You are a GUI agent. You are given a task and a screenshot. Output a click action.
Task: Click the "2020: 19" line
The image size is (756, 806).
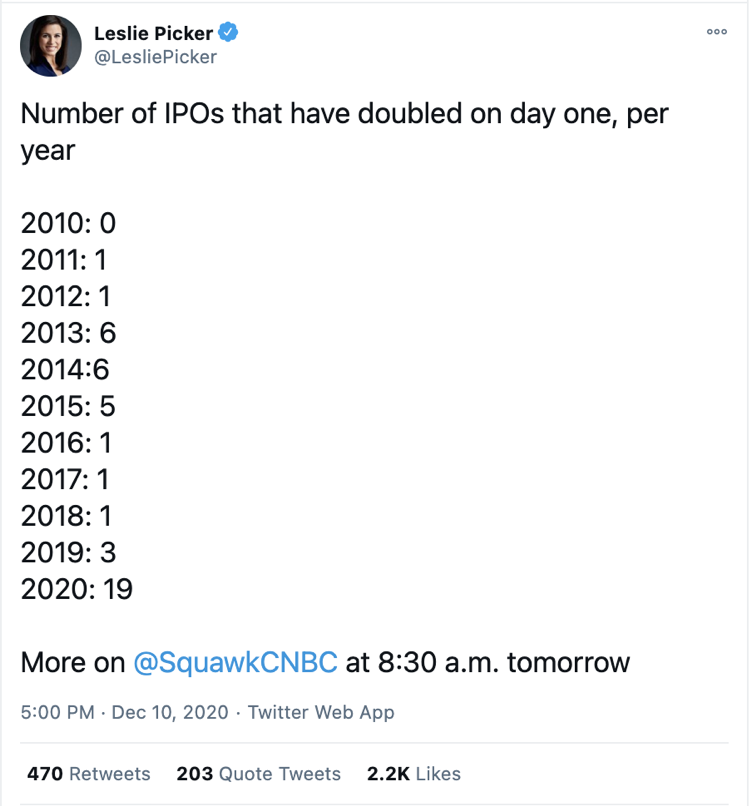pyautogui.click(x=77, y=589)
